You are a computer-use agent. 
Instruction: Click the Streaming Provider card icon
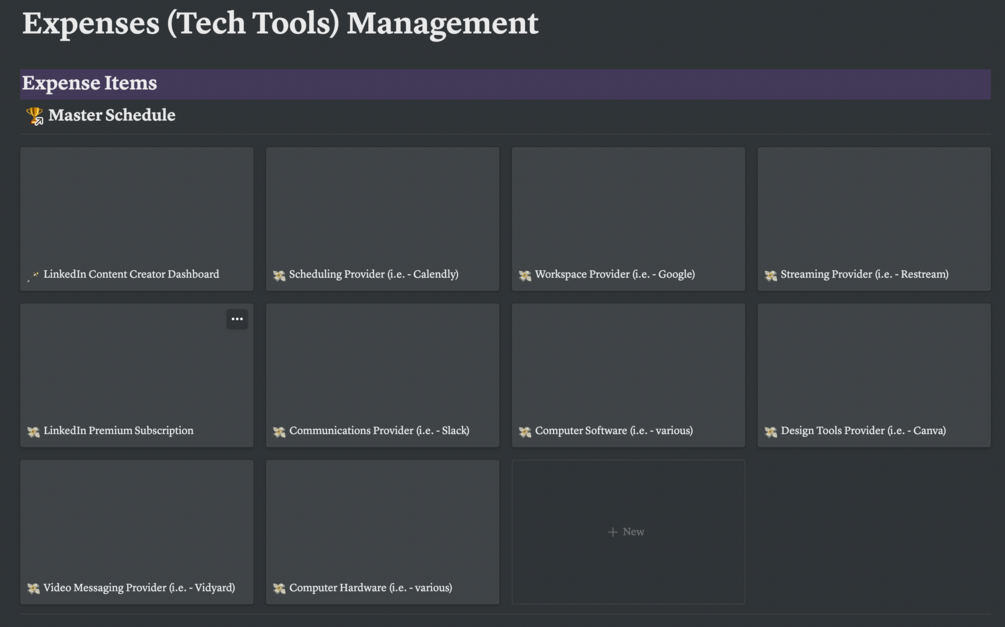(771, 275)
